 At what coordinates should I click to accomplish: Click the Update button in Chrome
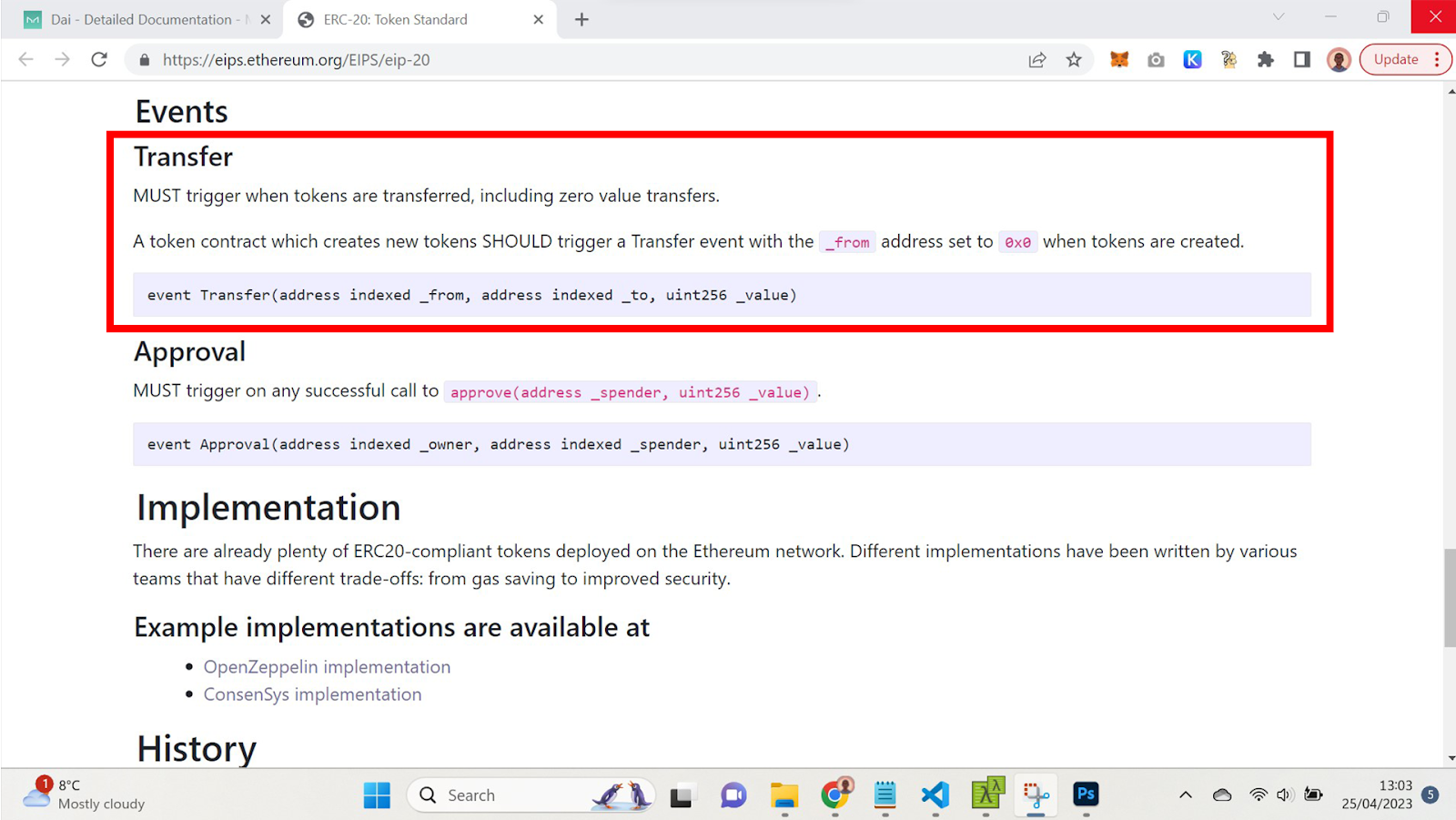coord(1395,60)
